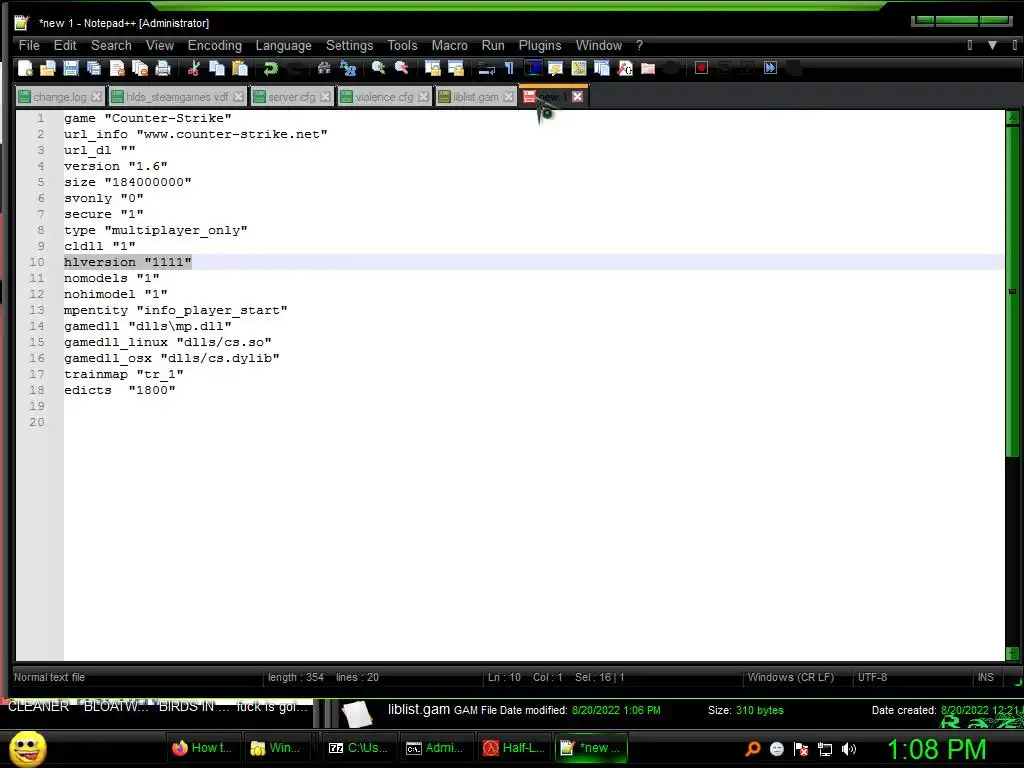Screen dimensions: 1024x768
Task: Toggle INS insert mode in status bar
Action: pyautogui.click(x=985, y=677)
